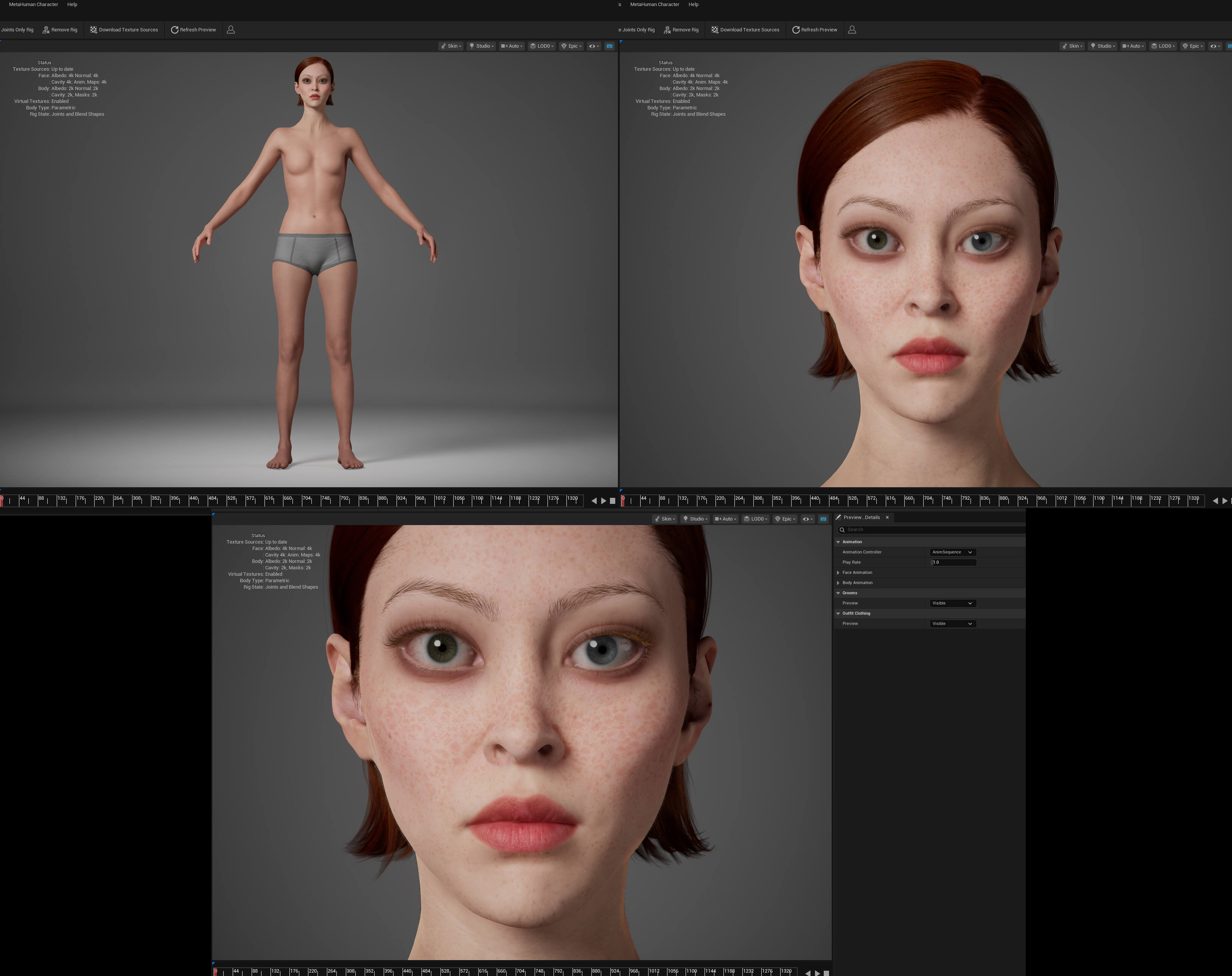The width and height of the screenshot is (1232, 976).
Task: Open the LOD0 dropdown in the full-body viewport
Action: coord(542,46)
